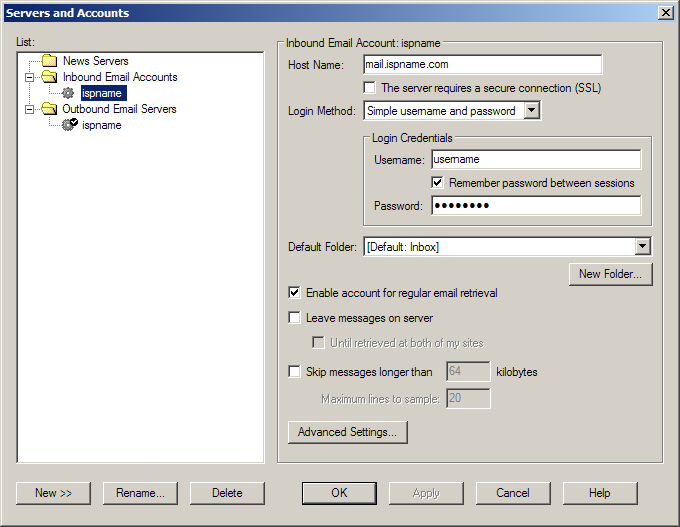This screenshot has width=680, height=527.
Task: Enable the secure connection (SSL) checkbox
Action: coord(370,88)
